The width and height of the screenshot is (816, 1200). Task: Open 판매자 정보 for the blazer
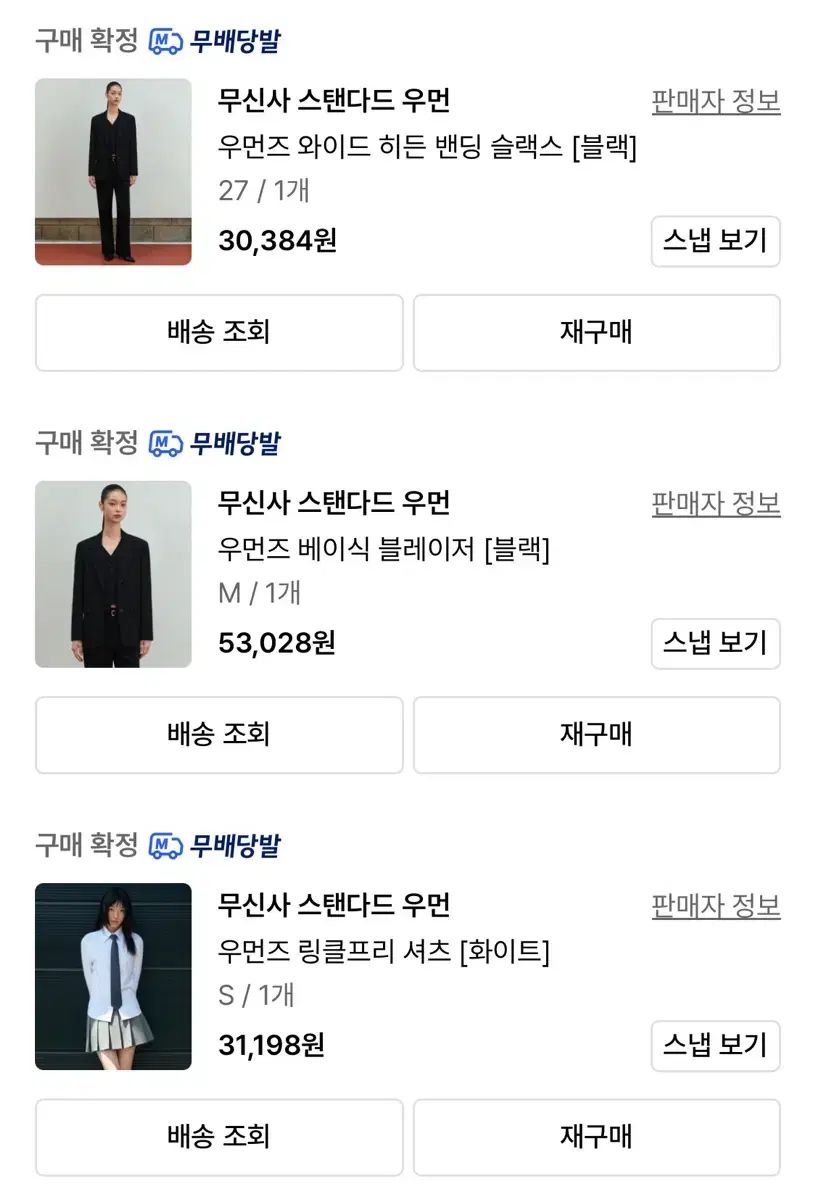click(x=715, y=504)
